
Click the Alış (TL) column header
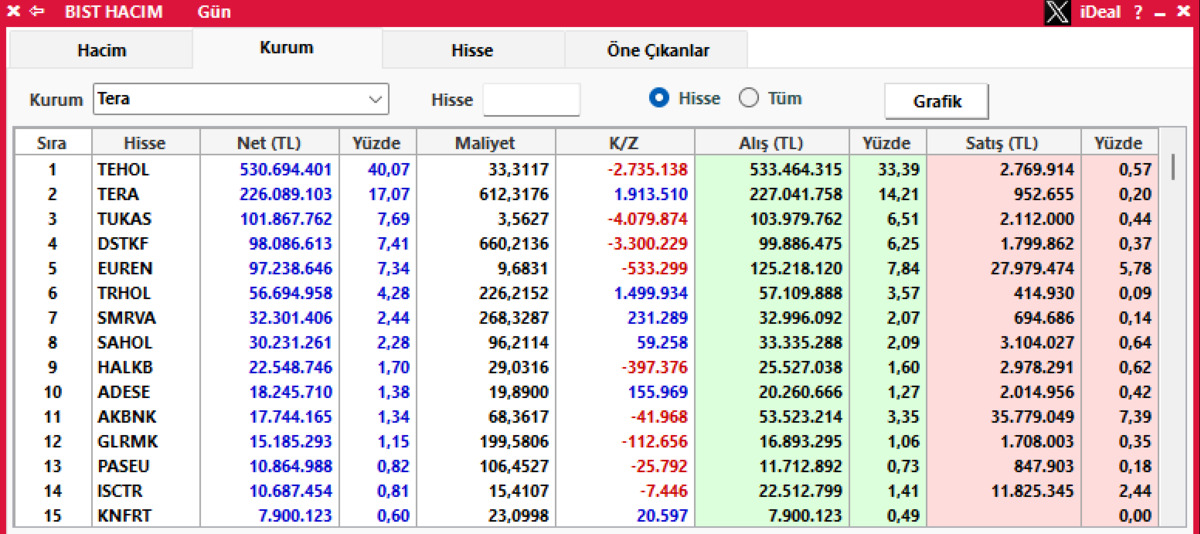click(x=771, y=143)
